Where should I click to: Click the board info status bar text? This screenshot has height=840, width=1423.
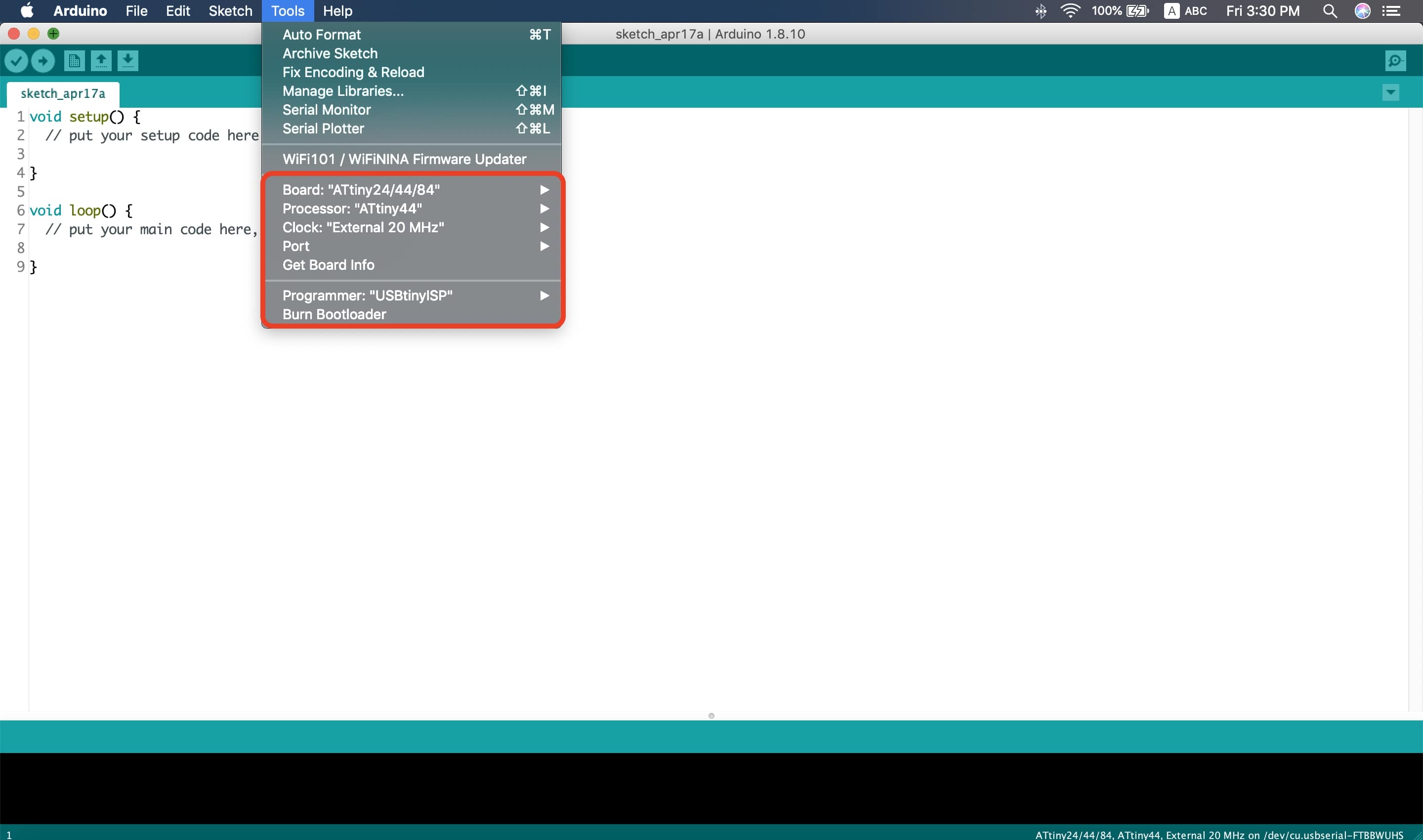coord(1218,835)
